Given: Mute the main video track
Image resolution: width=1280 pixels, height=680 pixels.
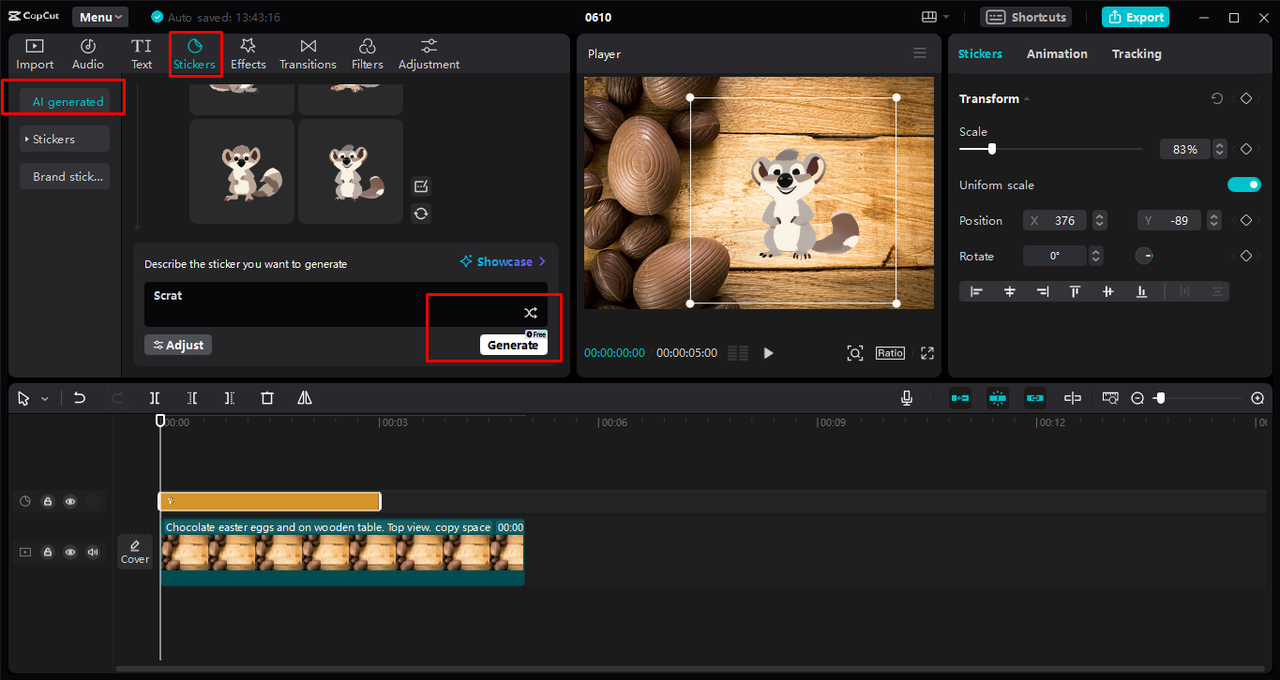Looking at the screenshot, I should (93, 552).
